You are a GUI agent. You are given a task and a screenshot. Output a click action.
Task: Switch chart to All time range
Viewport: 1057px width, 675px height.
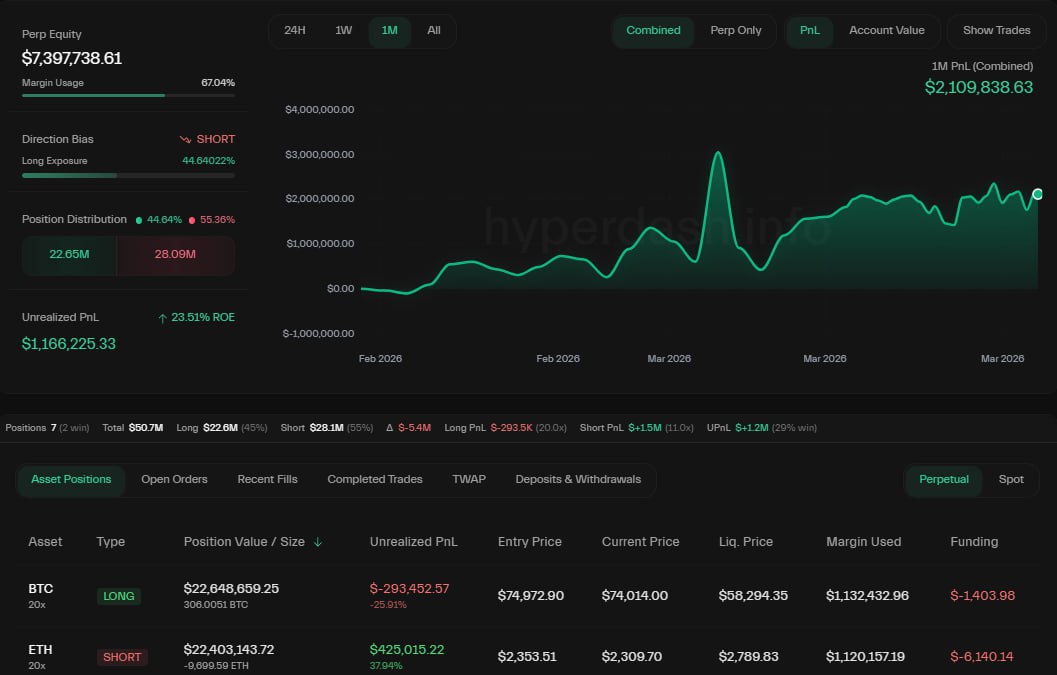(433, 31)
